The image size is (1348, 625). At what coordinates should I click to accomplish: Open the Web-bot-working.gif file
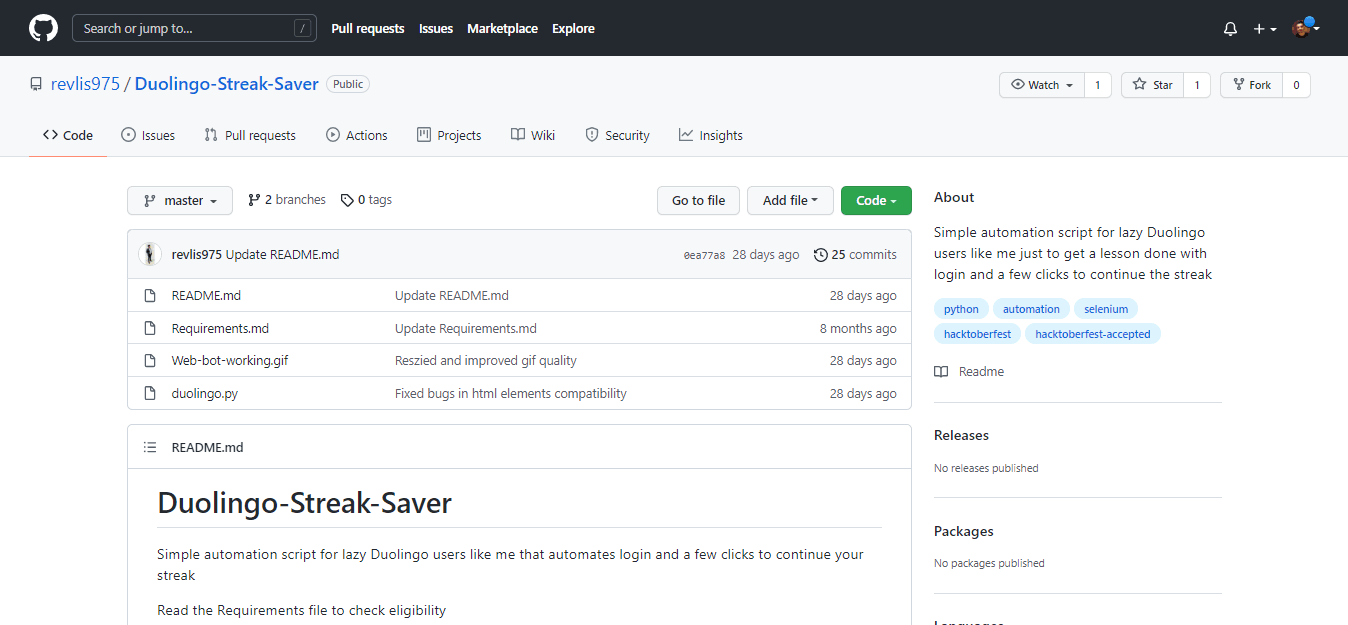point(230,360)
